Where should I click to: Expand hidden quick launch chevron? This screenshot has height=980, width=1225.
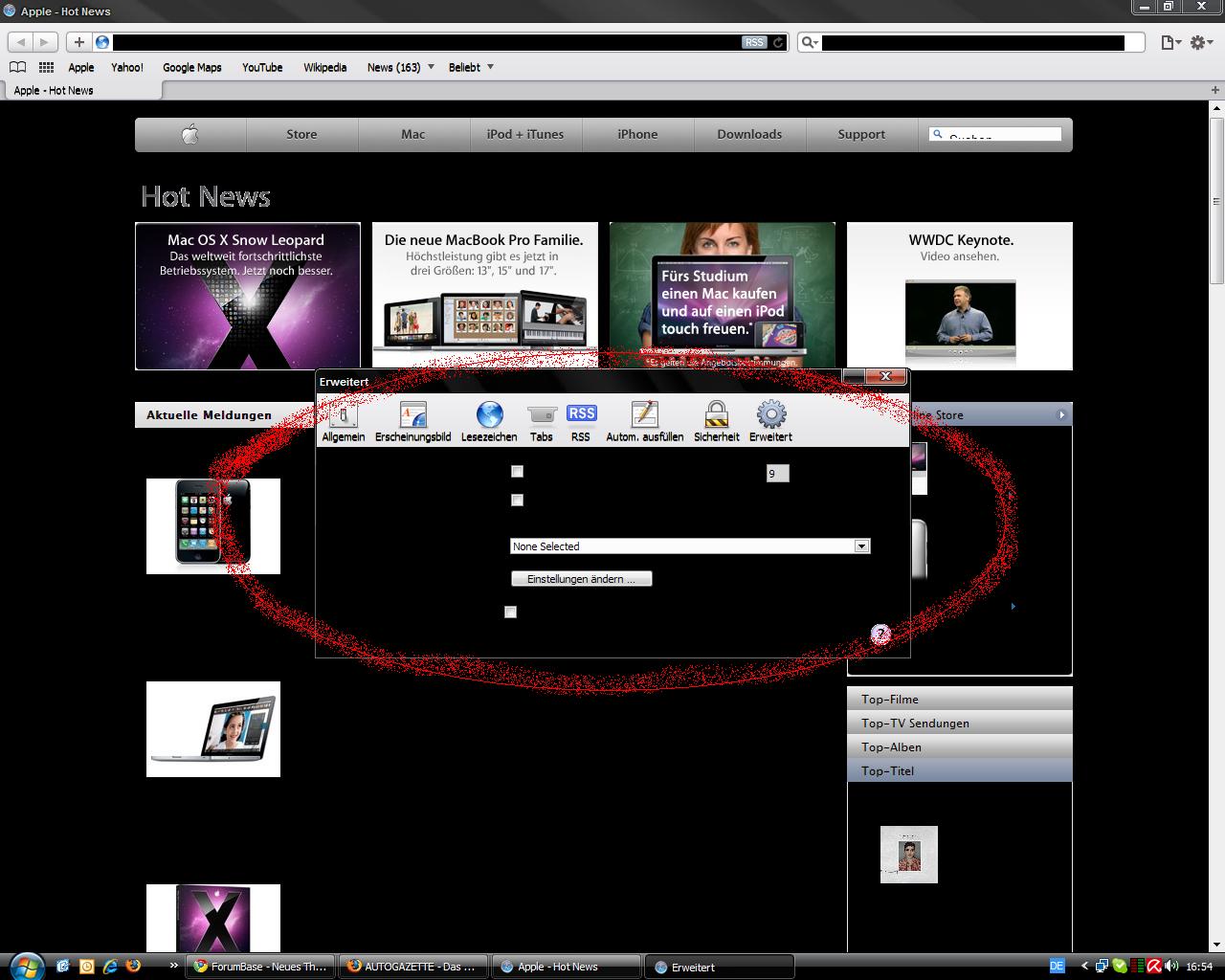pyautogui.click(x=173, y=967)
